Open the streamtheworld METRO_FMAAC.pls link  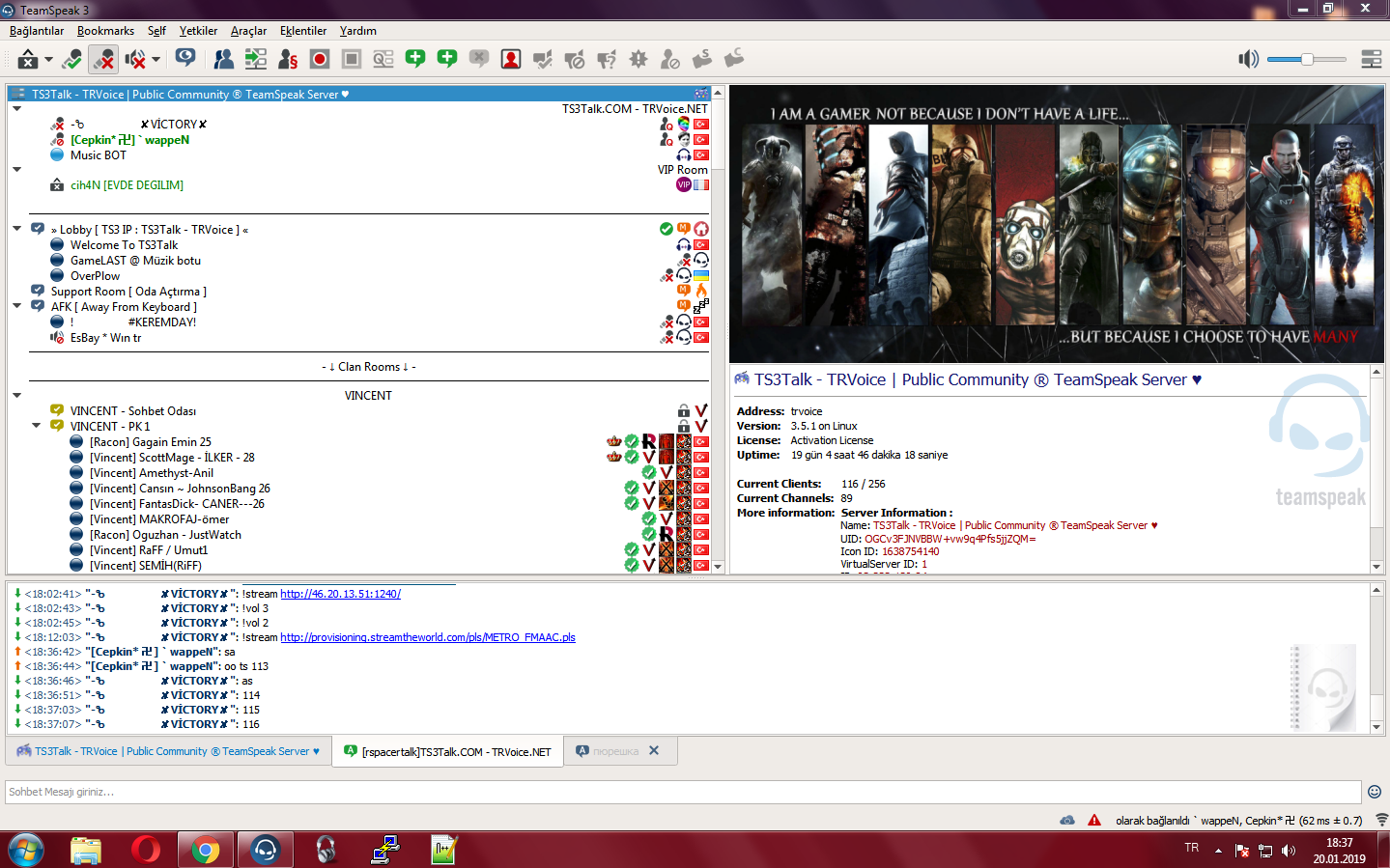[x=428, y=637]
